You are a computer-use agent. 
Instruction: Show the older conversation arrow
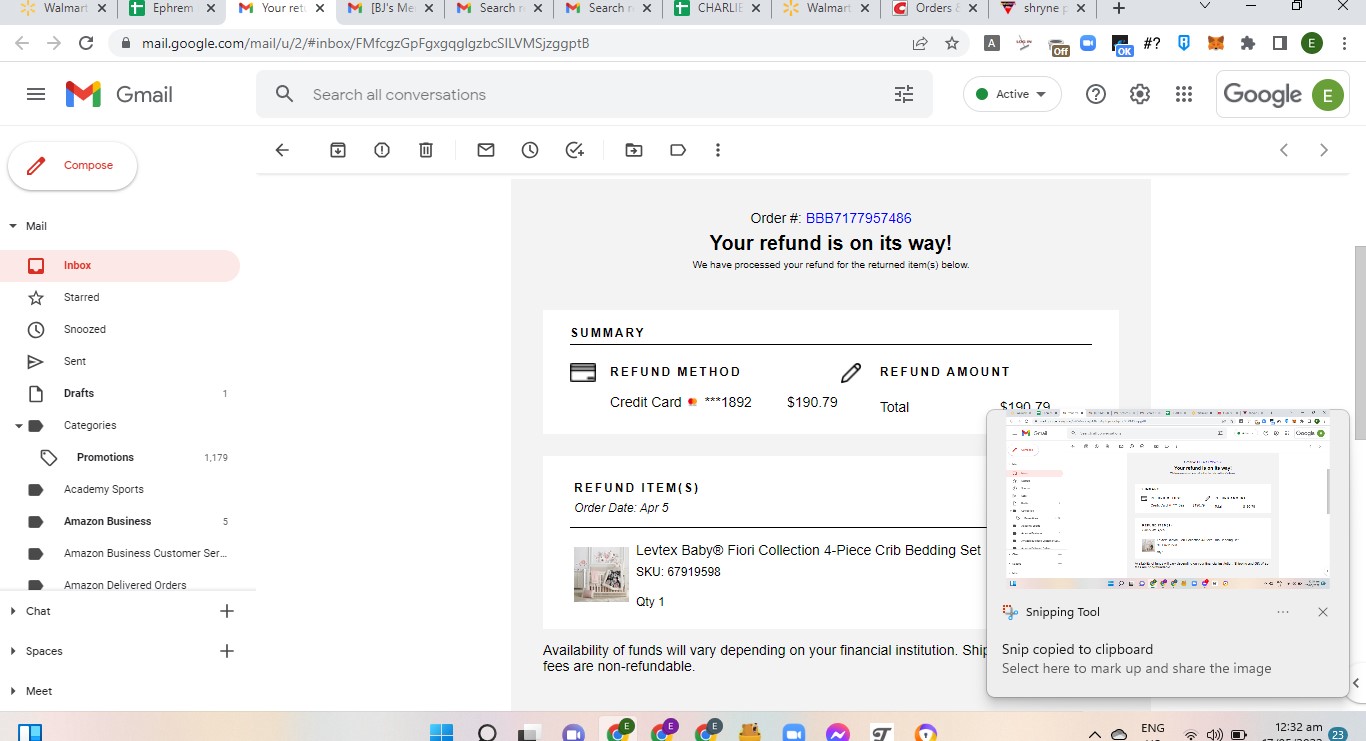(1324, 150)
